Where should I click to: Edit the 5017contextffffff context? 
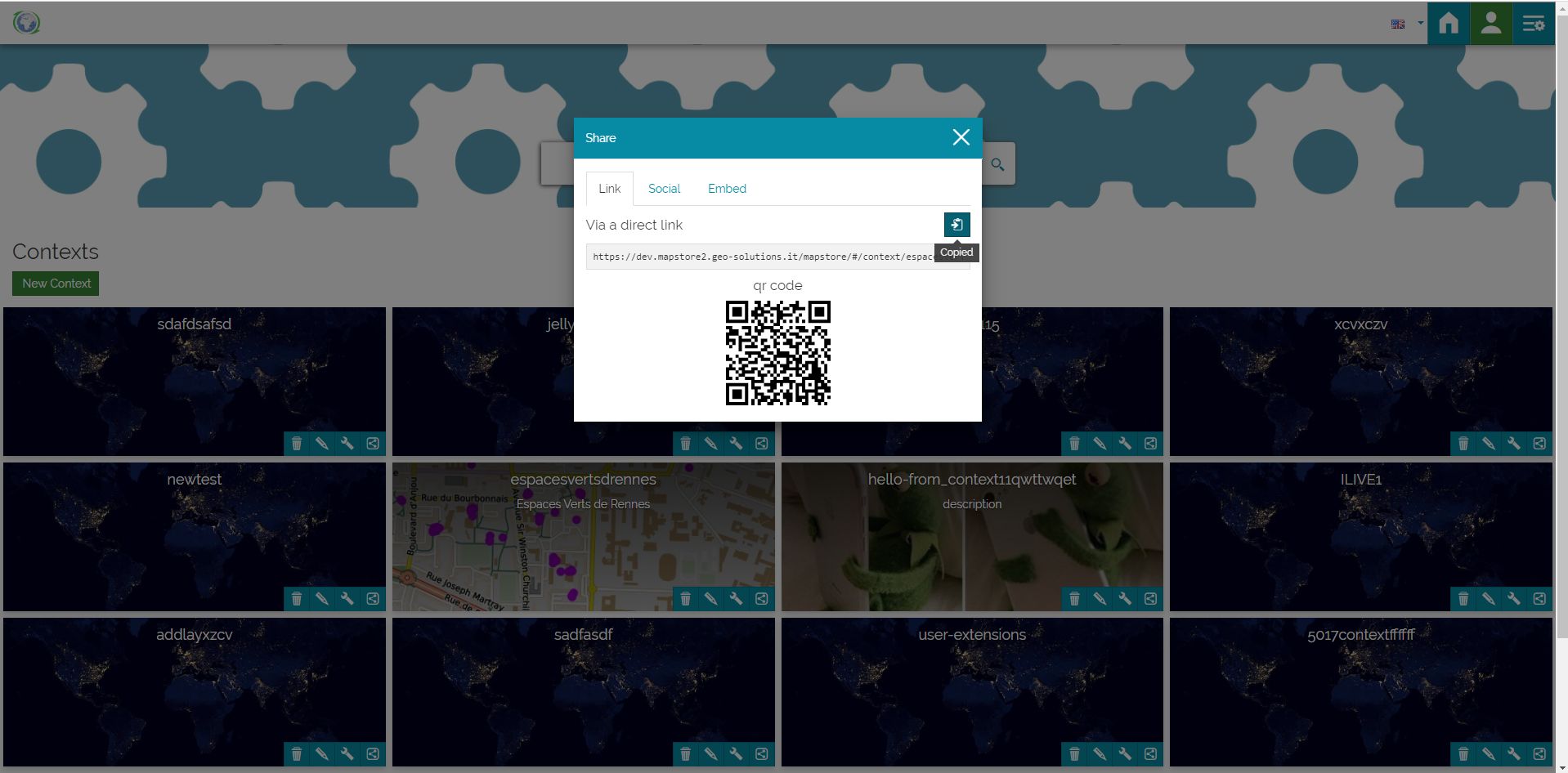1489,753
